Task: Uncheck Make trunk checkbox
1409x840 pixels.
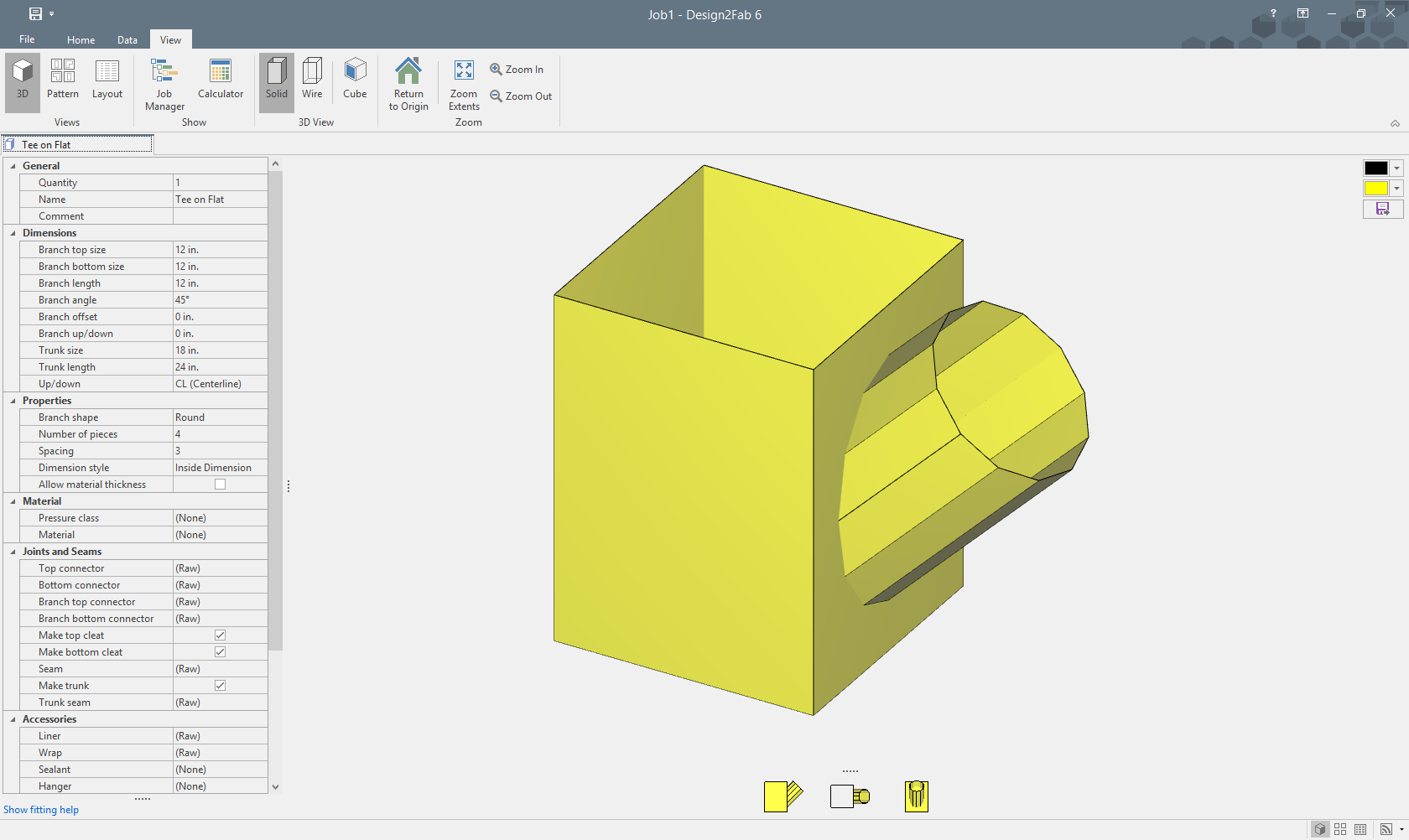Action: tap(220, 686)
